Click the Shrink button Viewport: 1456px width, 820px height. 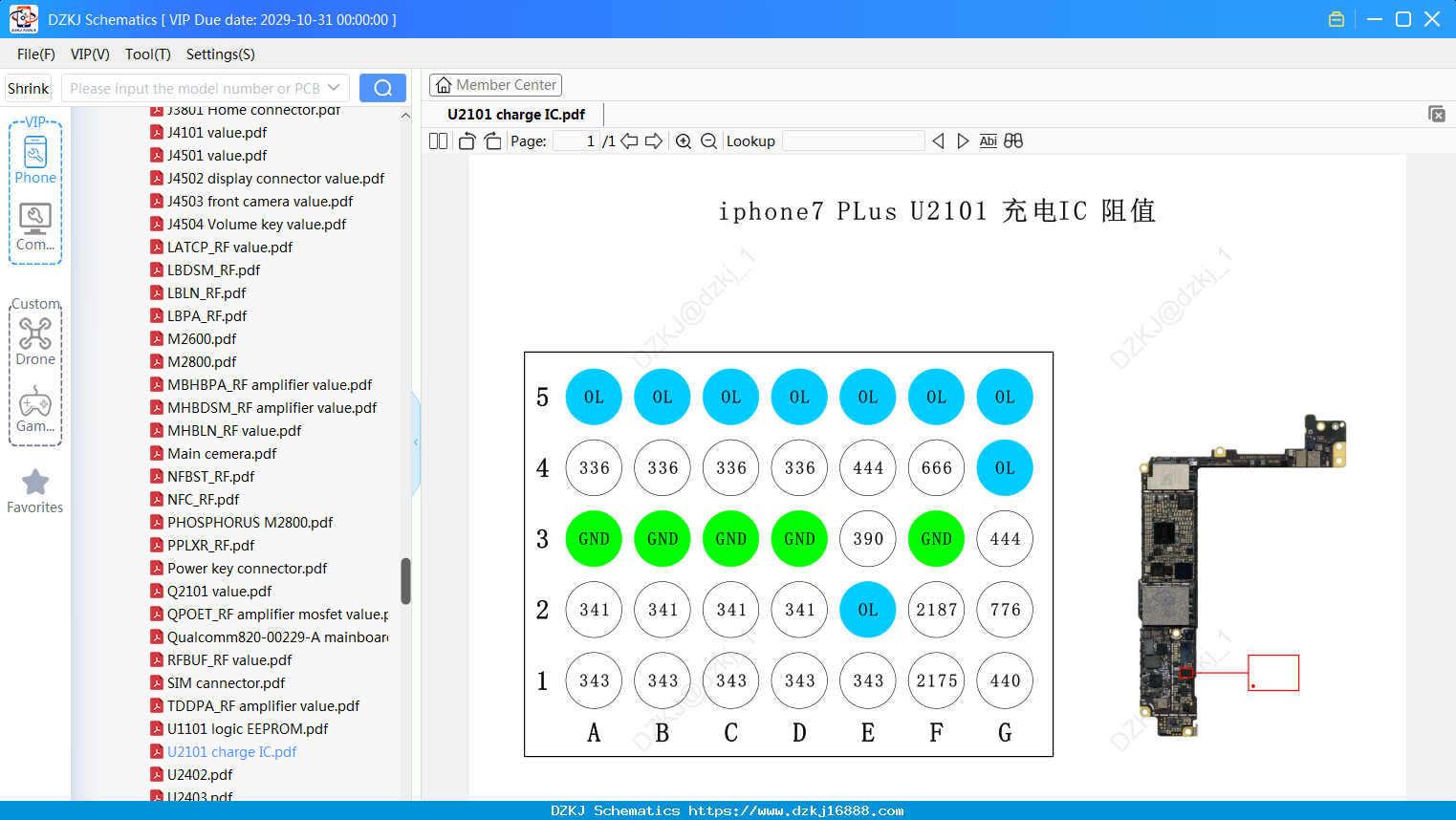coord(29,88)
